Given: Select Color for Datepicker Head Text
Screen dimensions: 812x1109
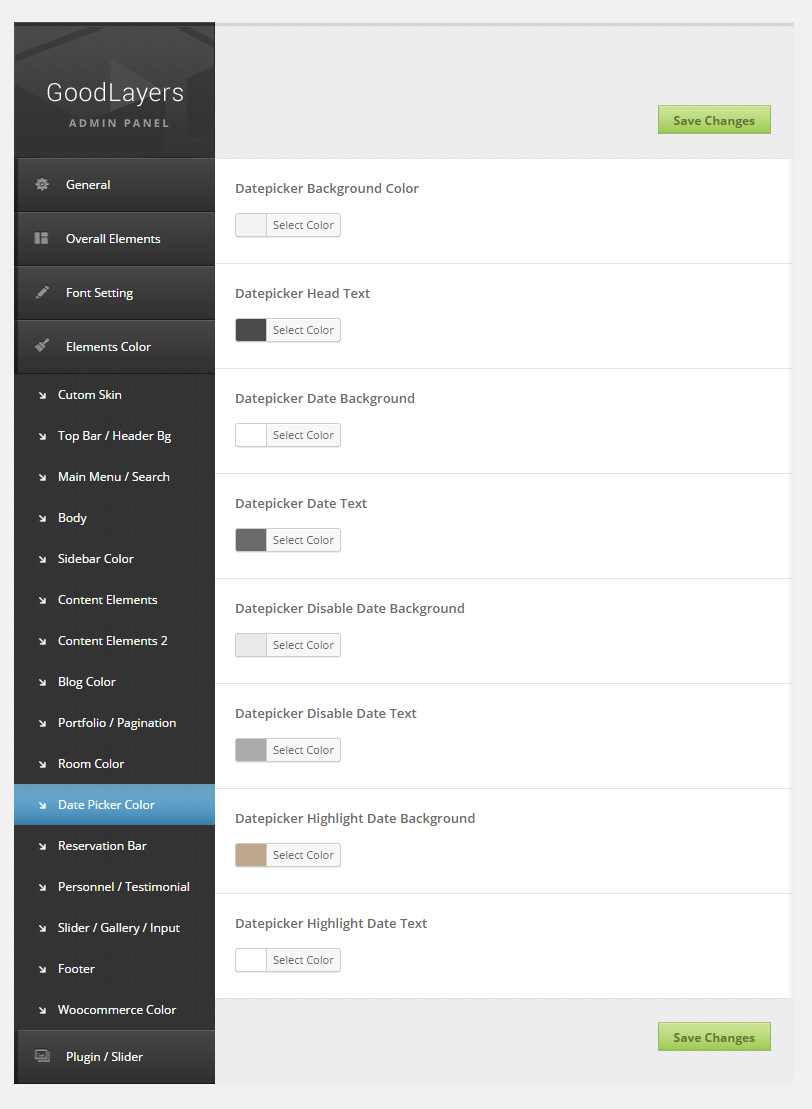Looking at the screenshot, I should tap(303, 330).
